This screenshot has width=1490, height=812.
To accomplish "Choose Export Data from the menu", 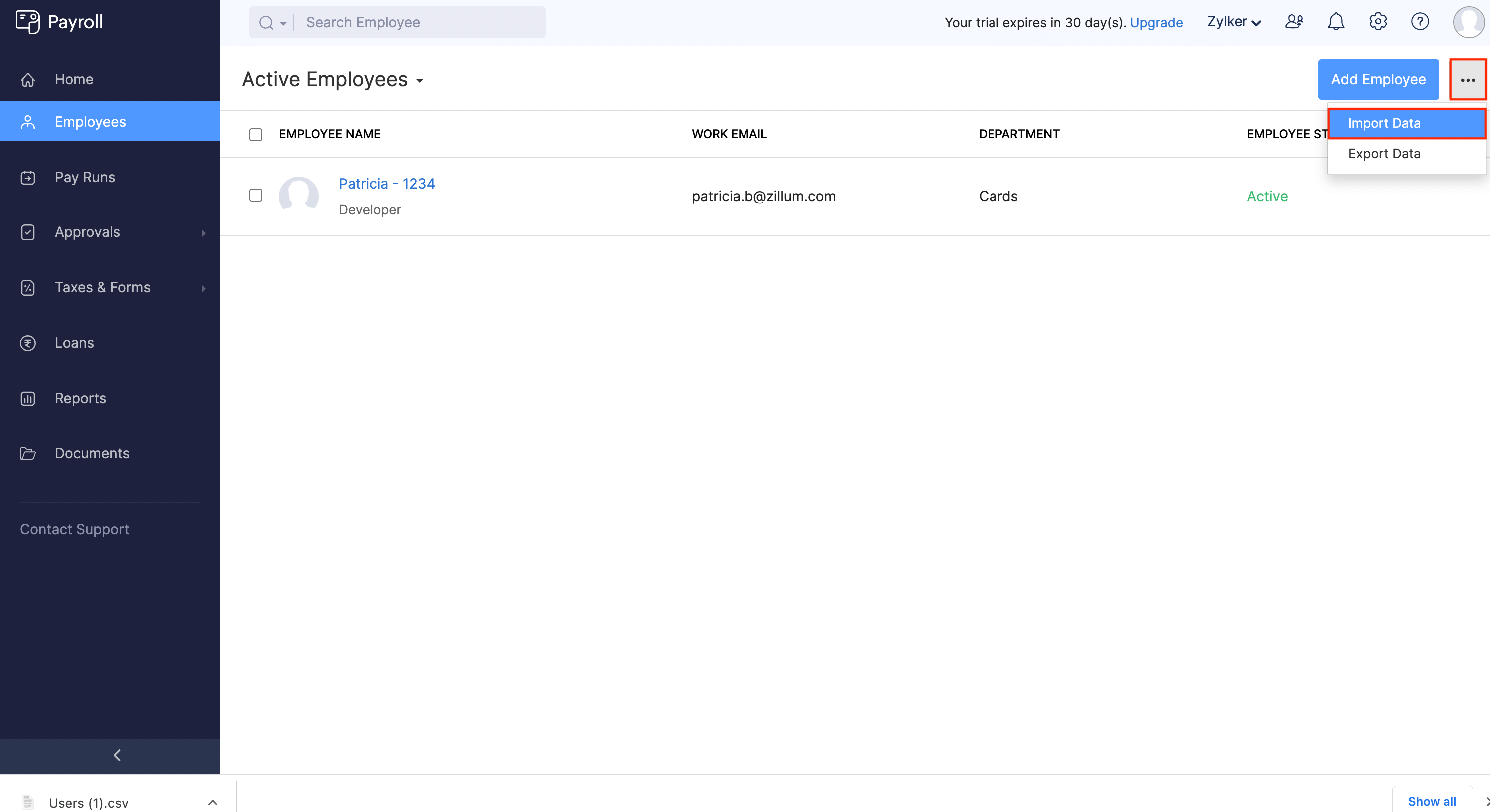I will tap(1384, 153).
